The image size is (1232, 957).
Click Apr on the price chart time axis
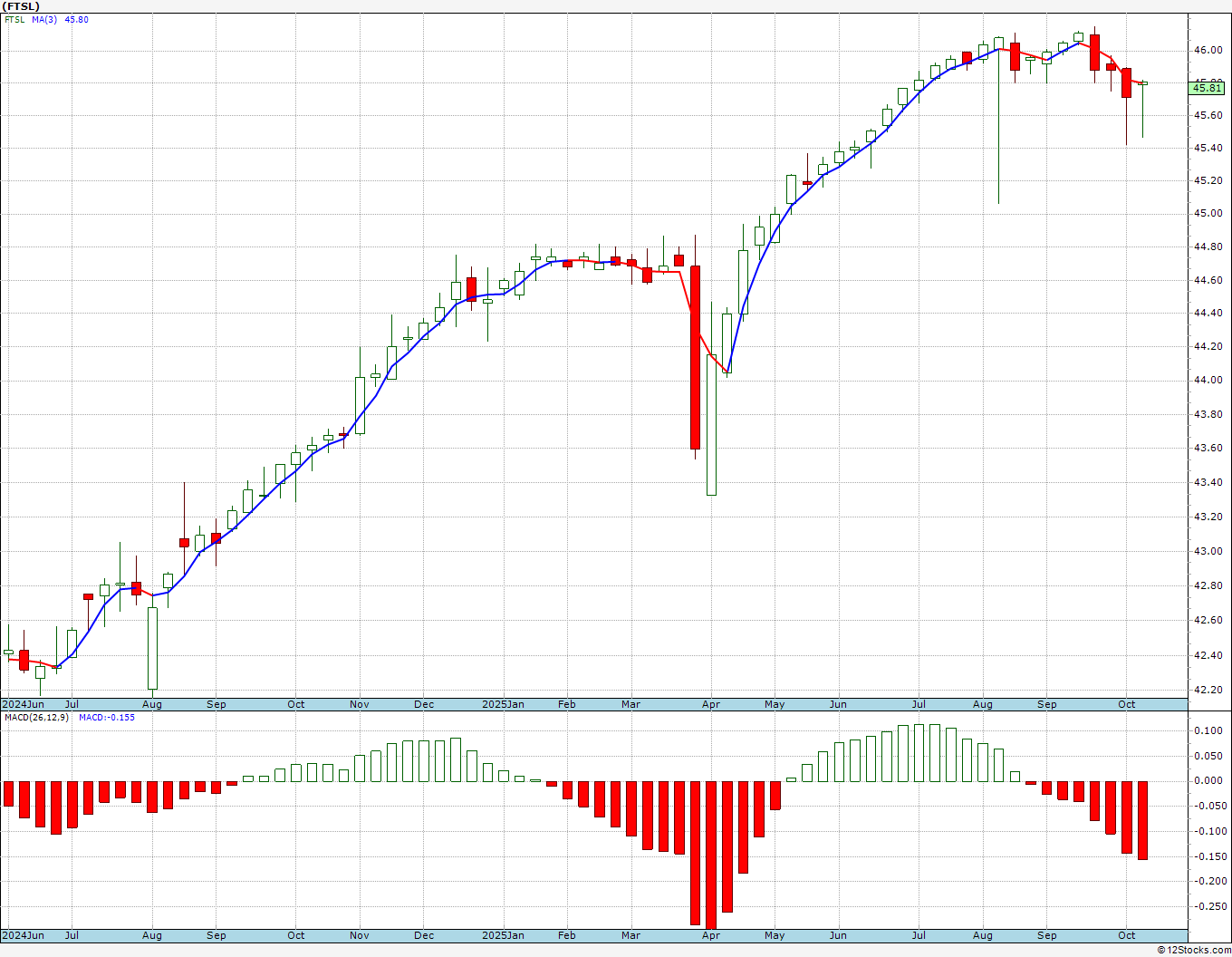[711, 704]
